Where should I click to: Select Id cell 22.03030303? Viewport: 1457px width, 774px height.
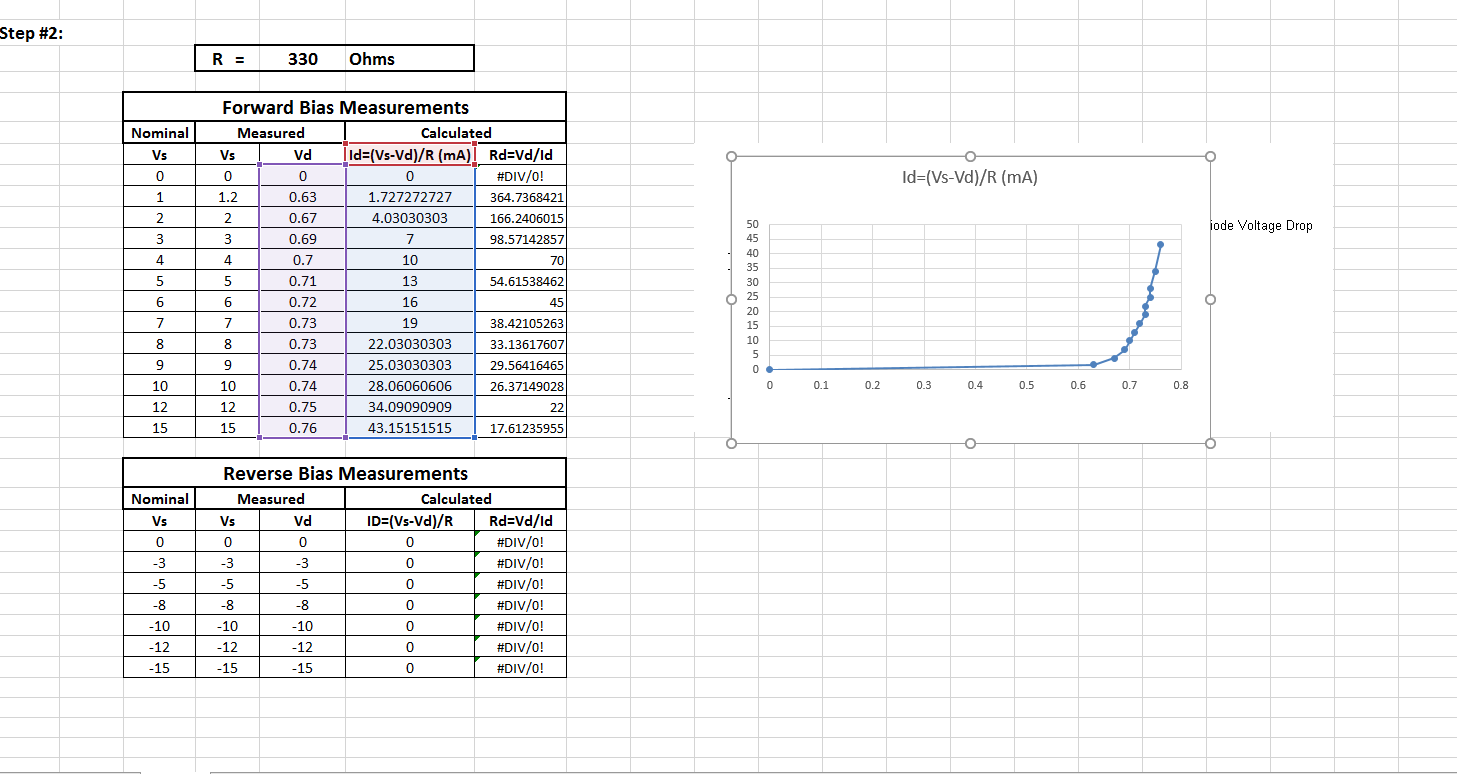point(410,344)
